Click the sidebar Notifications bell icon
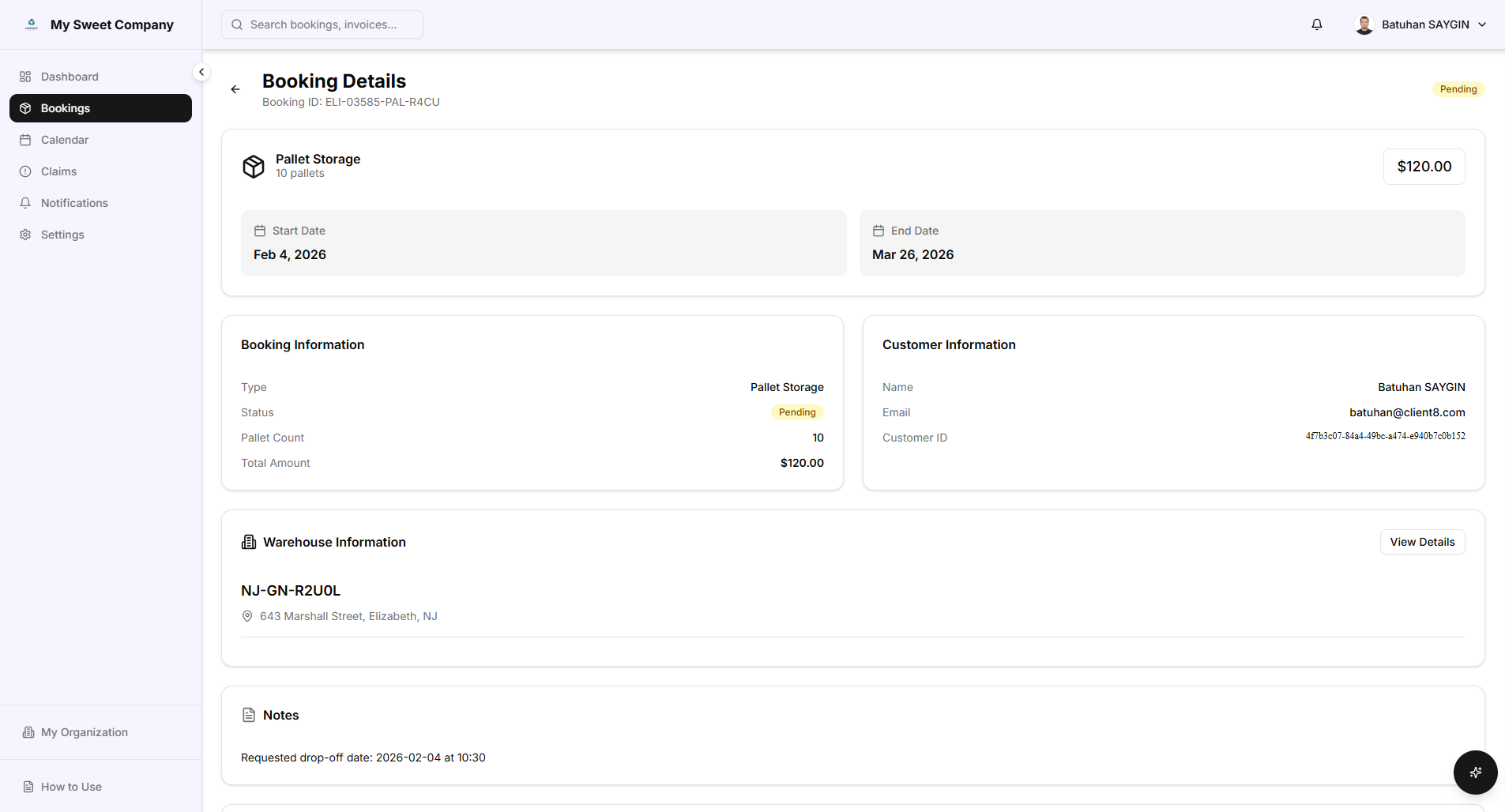 pyautogui.click(x=25, y=203)
